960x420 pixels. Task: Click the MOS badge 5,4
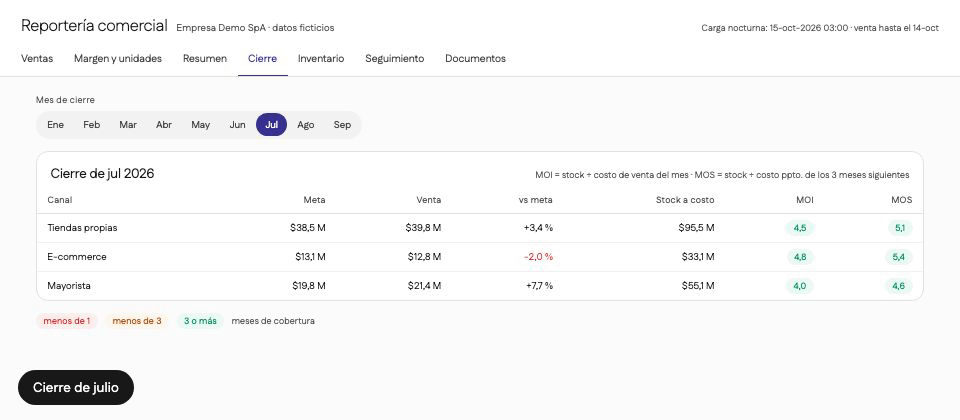point(898,257)
